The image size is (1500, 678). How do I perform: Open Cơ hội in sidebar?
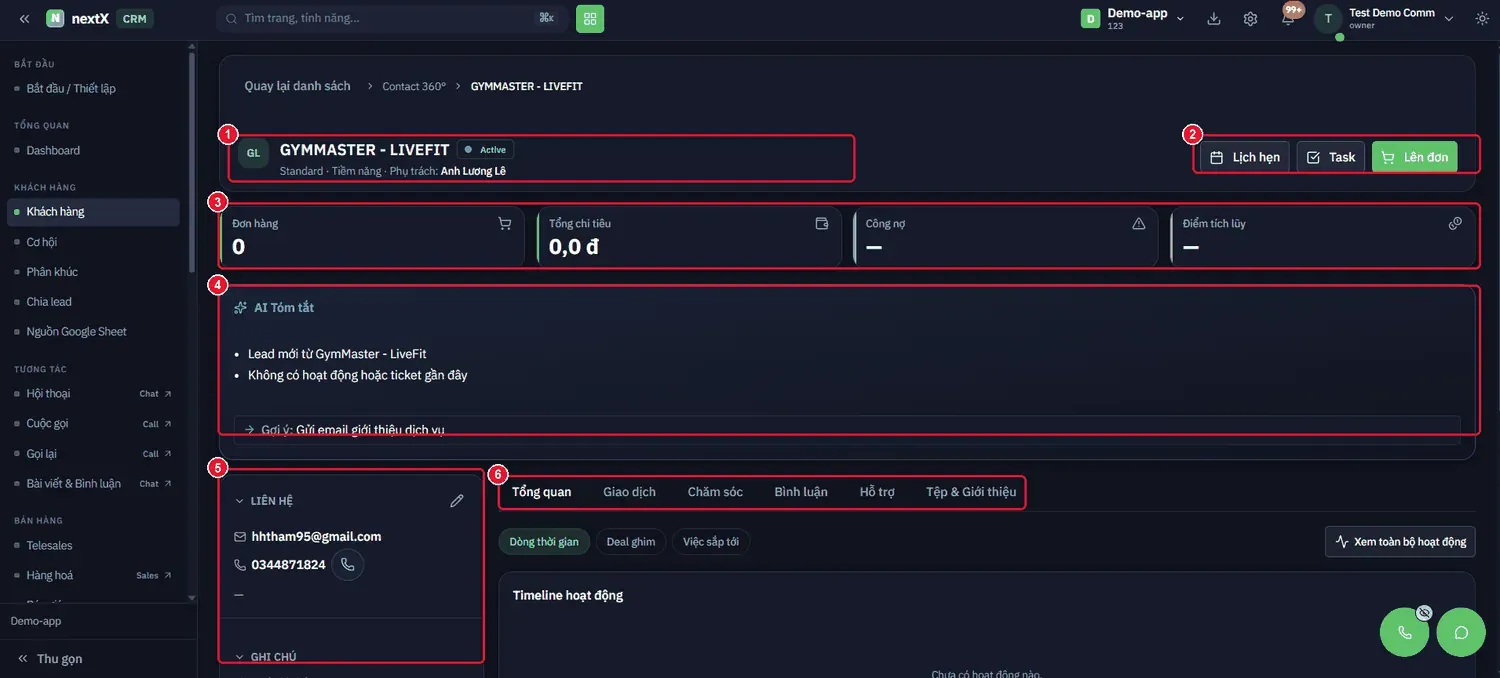42,242
